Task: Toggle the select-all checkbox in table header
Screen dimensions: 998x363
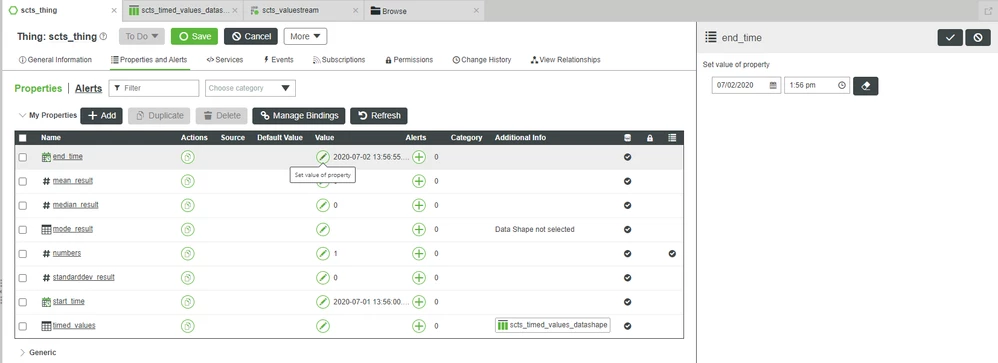Action: coord(23,138)
